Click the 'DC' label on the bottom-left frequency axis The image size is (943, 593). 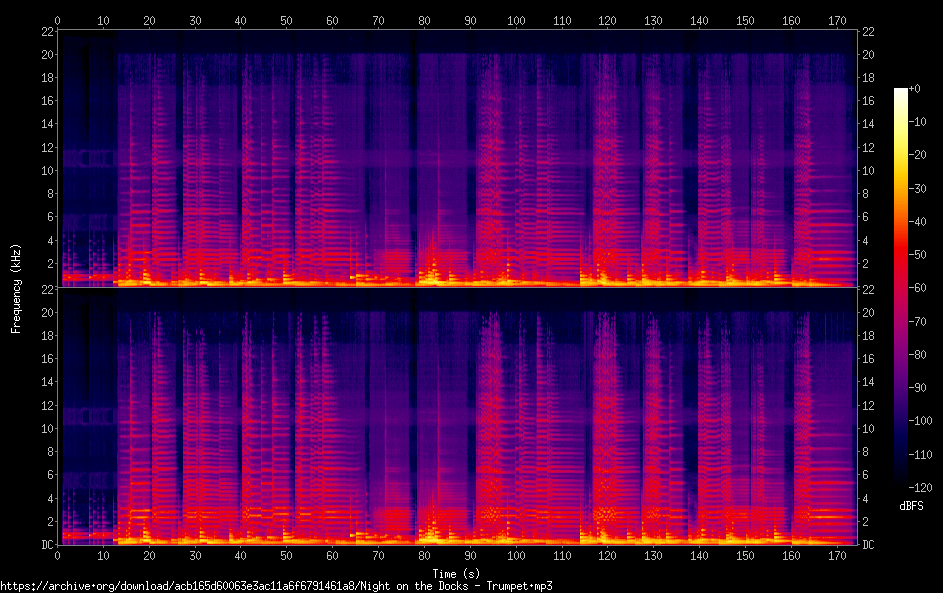46,545
